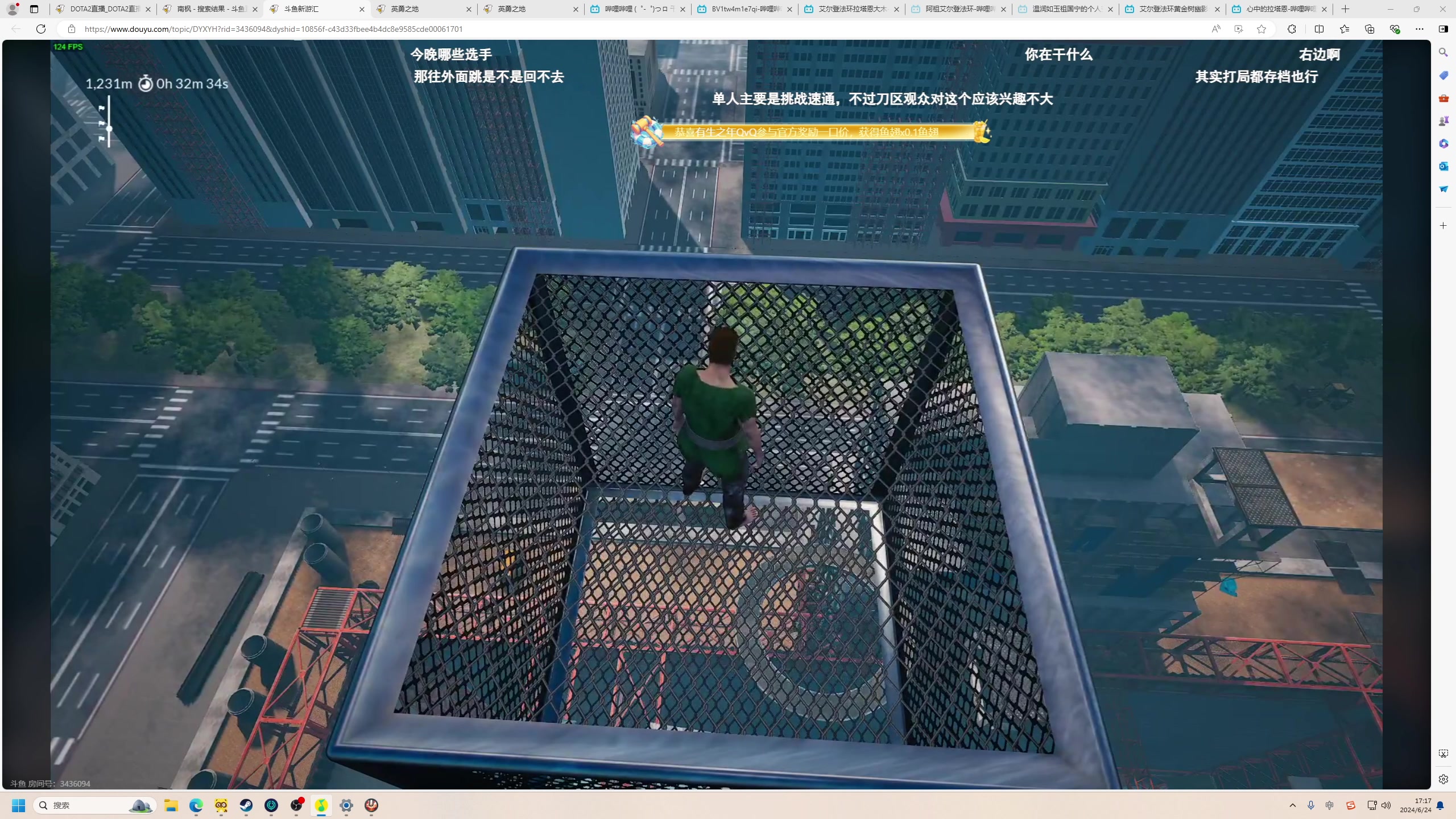Toggle vertical tabs actions menu button
The height and width of the screenshot is (819, 1456).
click(34, 9)
